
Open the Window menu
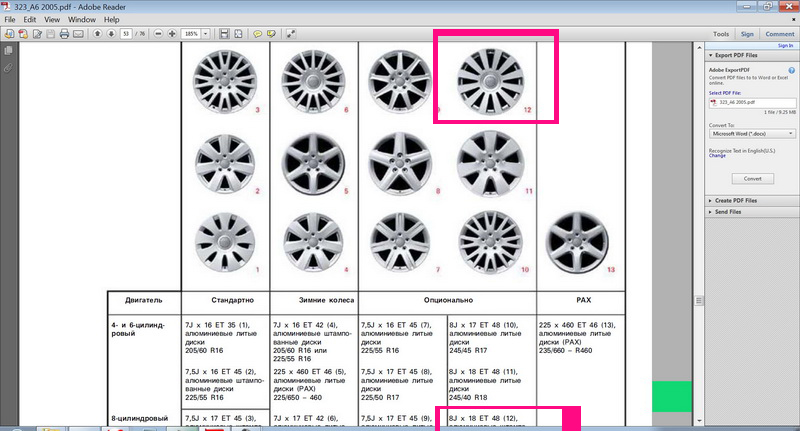(82, 19)
